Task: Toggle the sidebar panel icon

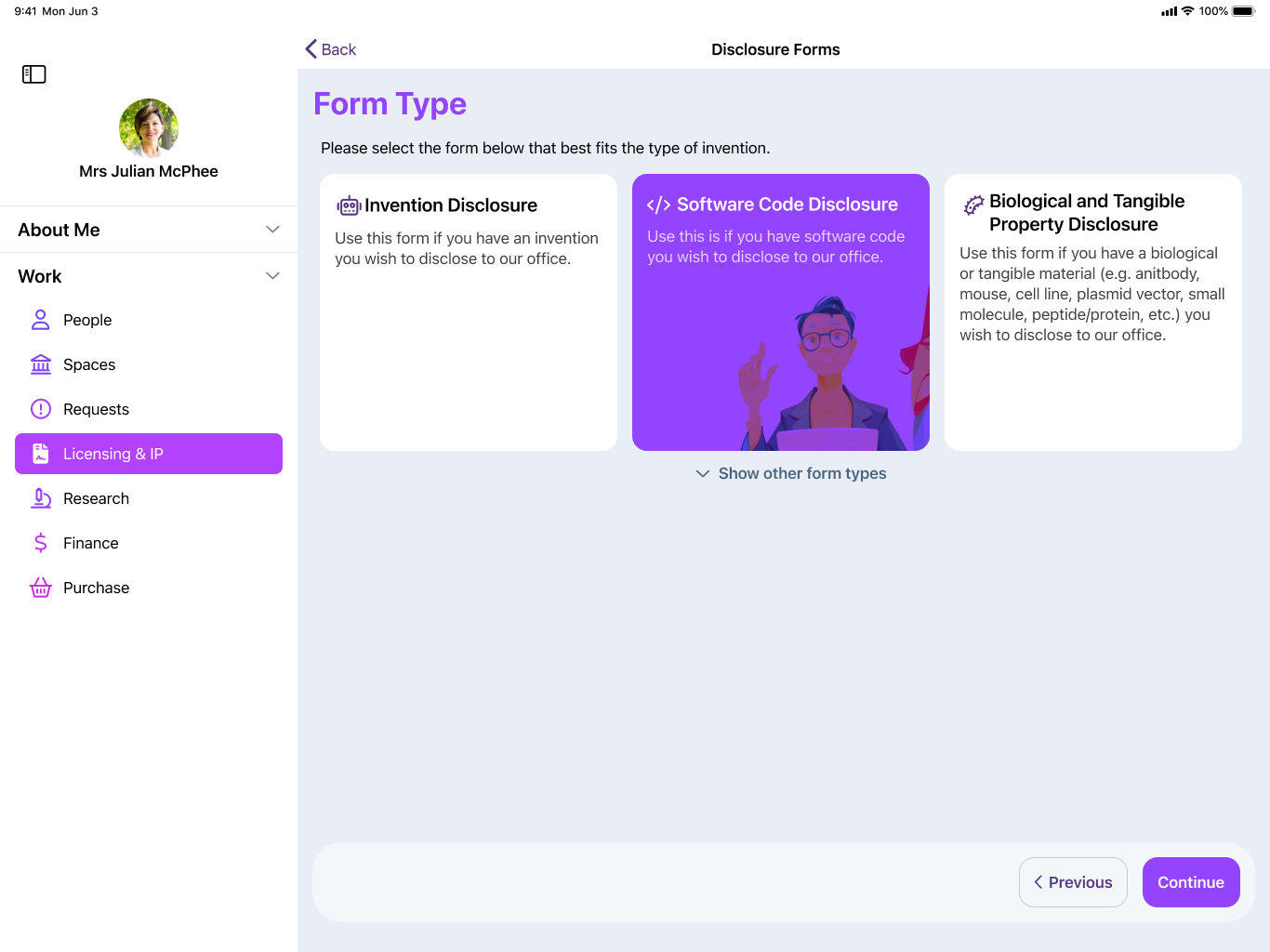Action: pos(34,74)
